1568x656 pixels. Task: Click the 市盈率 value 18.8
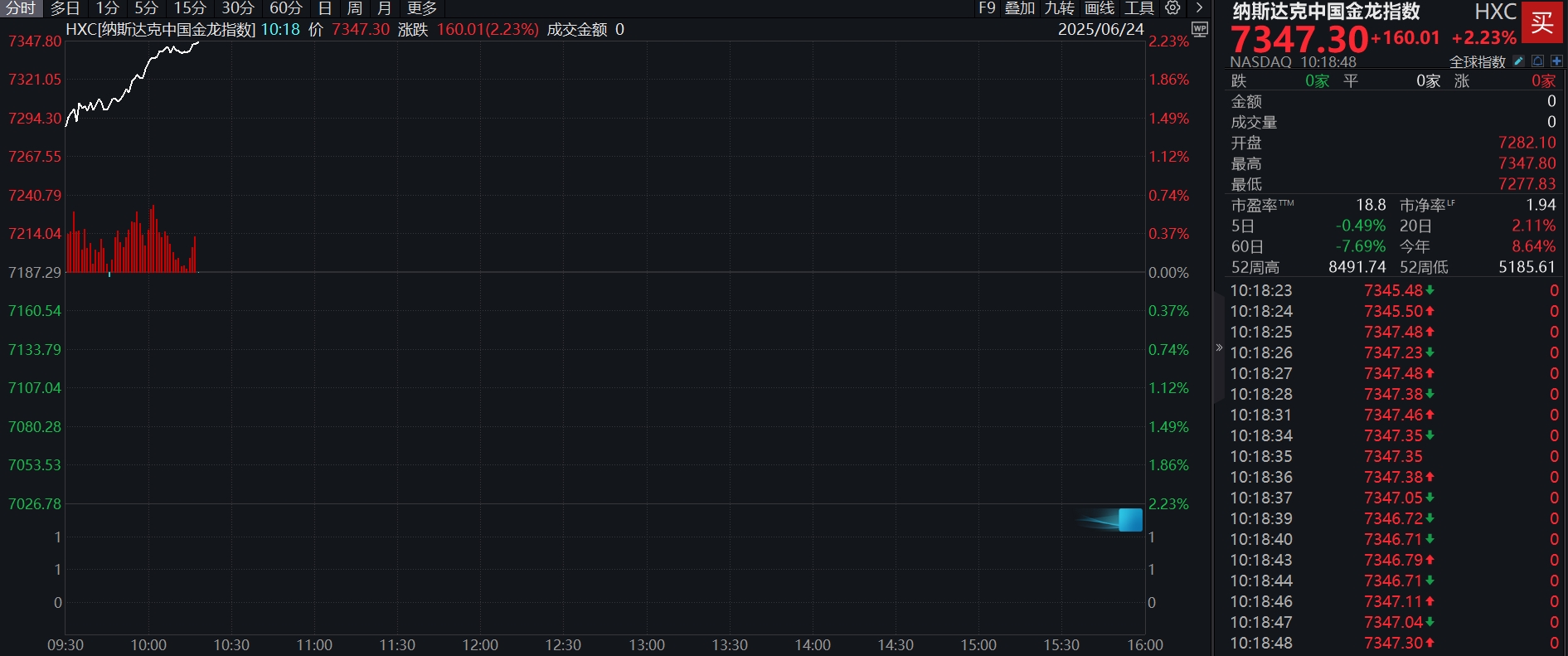pos(1371,205)
